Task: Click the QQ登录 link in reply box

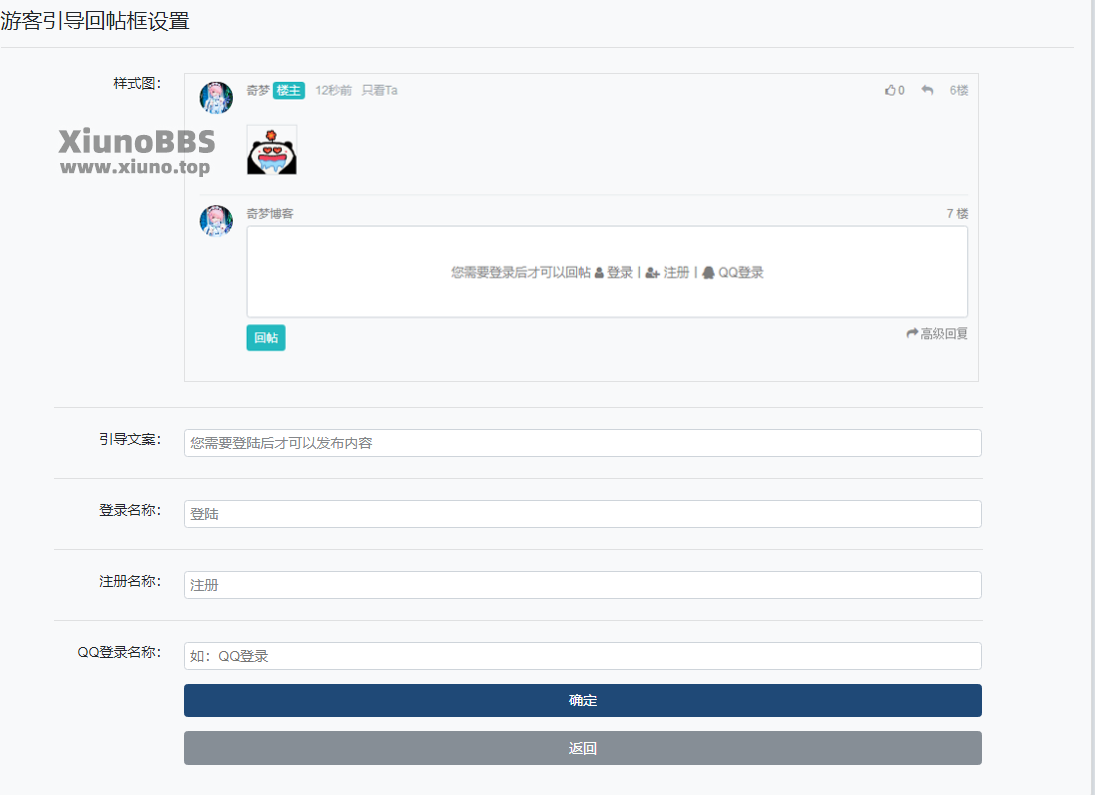Action: [x=741, y=272]
